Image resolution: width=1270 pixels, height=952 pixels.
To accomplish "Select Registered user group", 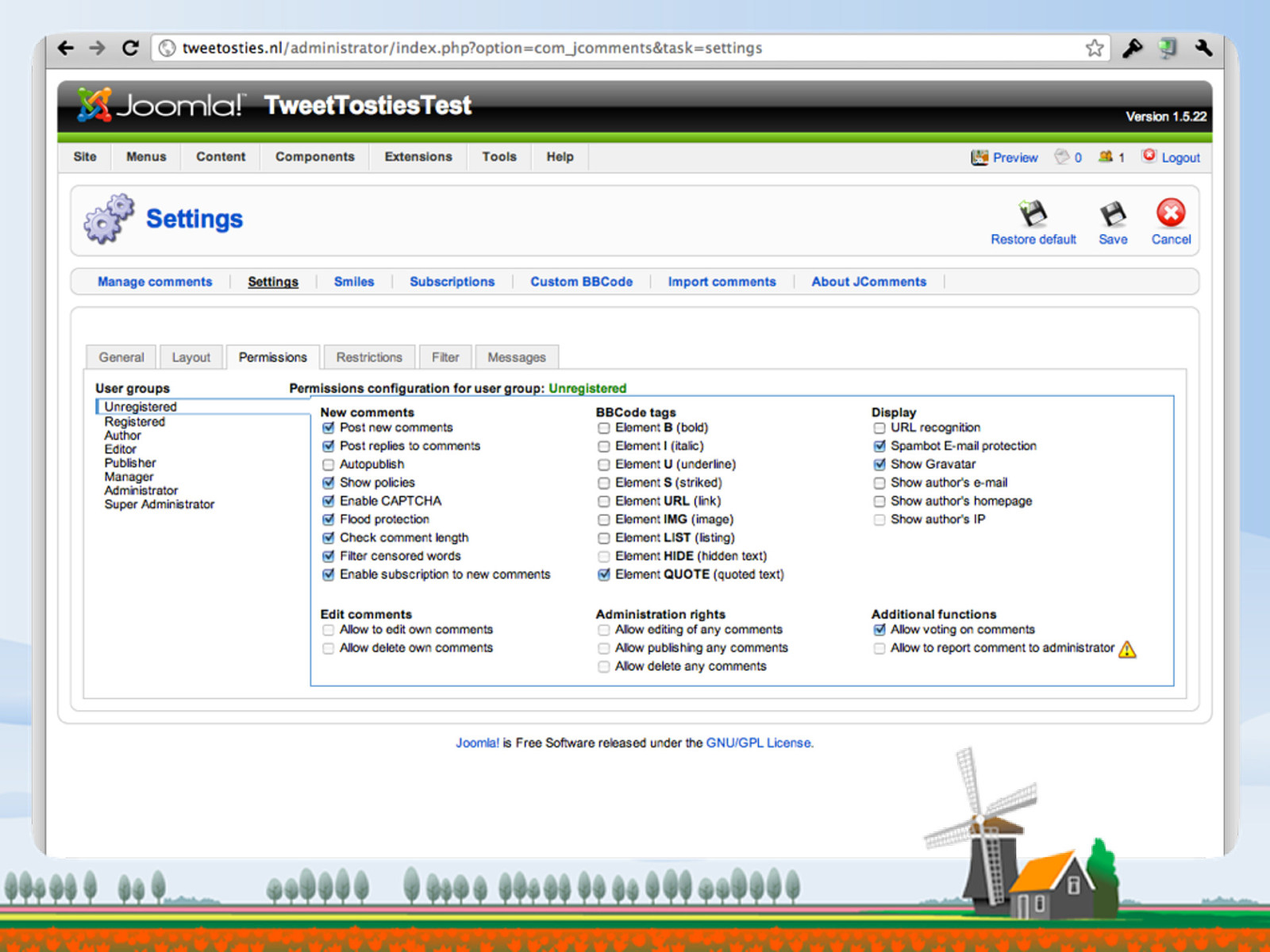I will (x=135, y=422).
